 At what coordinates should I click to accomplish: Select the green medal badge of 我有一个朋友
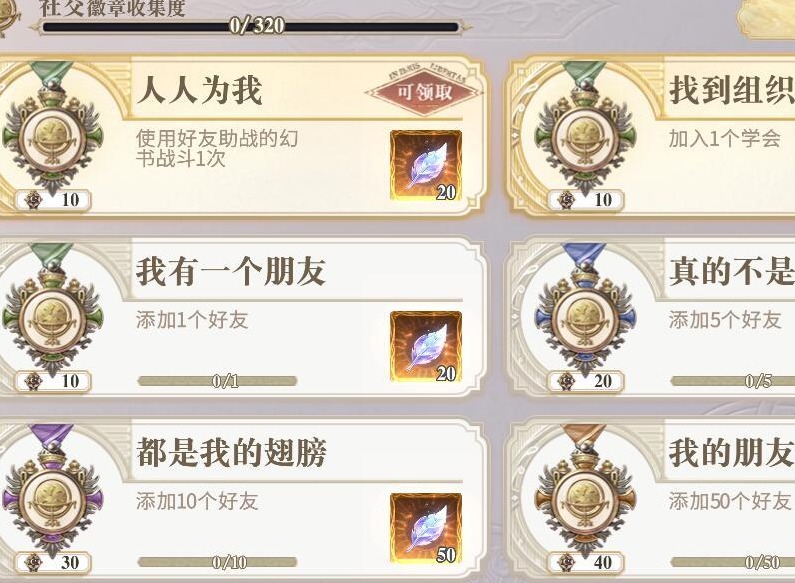(x=52, y=308)
